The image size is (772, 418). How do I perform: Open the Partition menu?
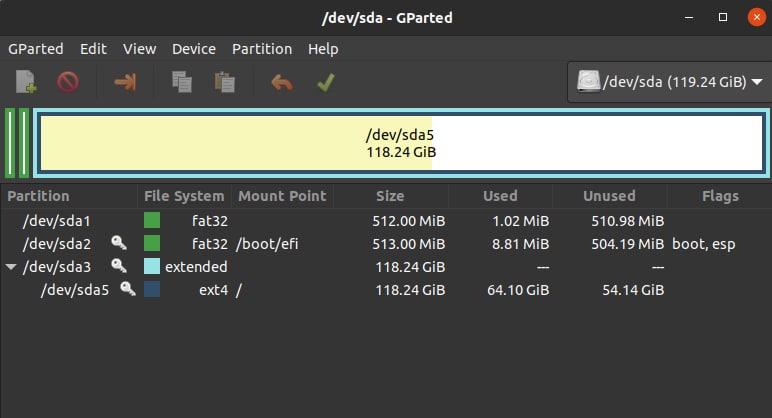262,48
